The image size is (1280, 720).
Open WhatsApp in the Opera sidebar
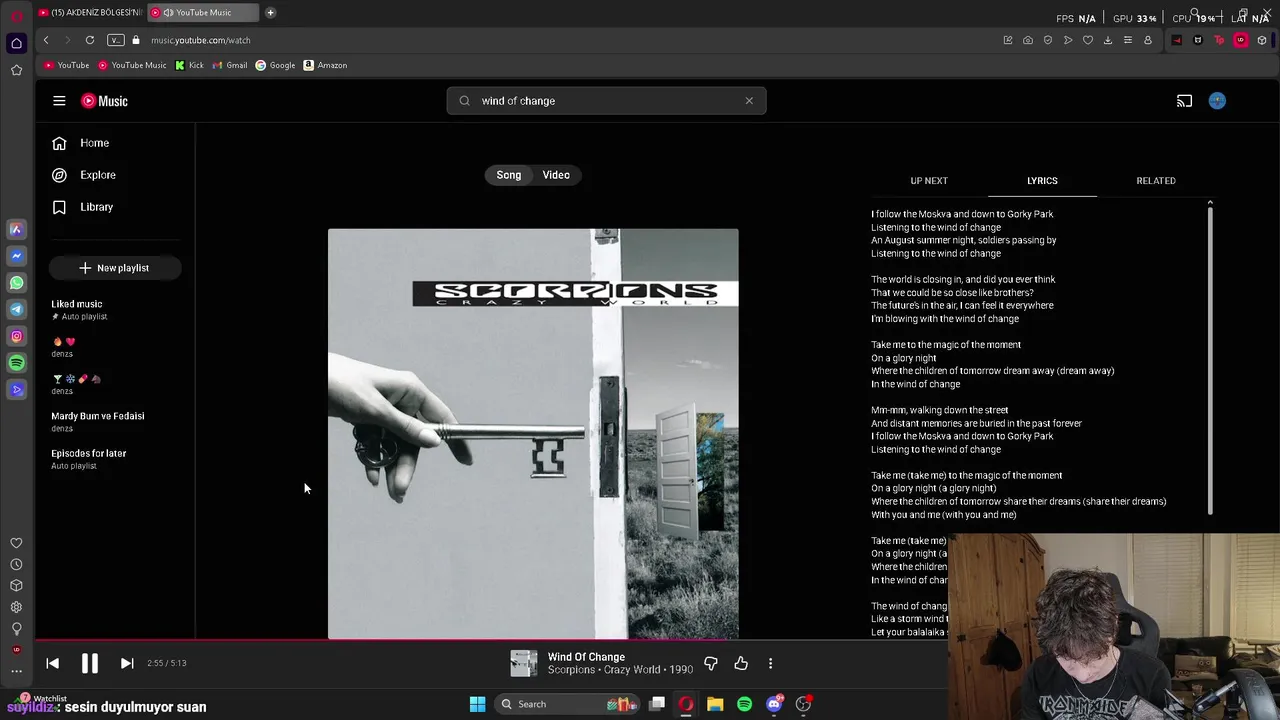pyautogui.click(x=16, y=283)
